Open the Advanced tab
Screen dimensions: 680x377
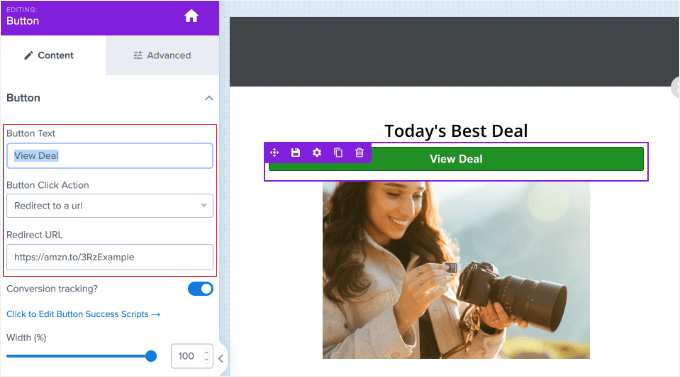[162, 55]
